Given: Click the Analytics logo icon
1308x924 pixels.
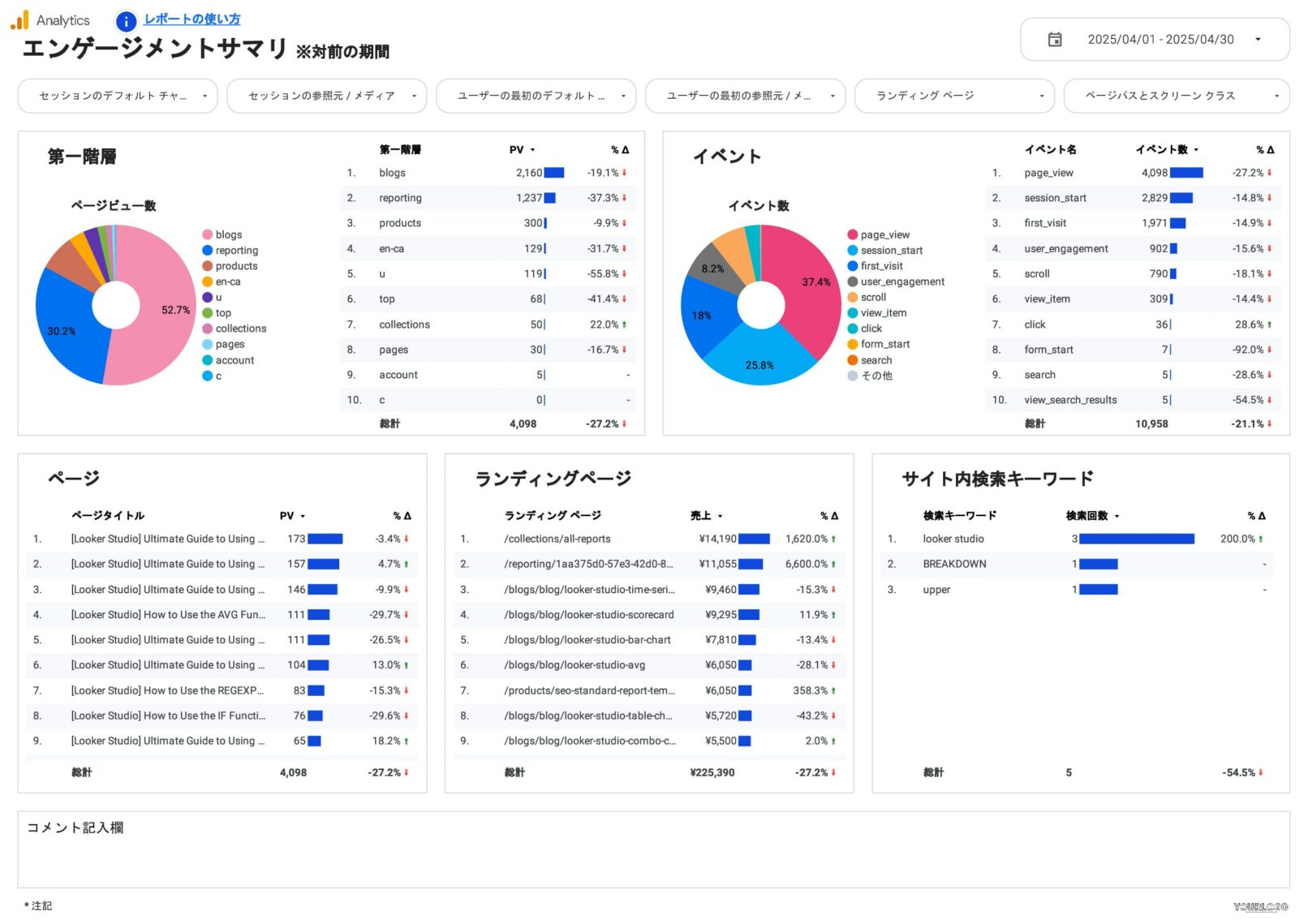Looking at the screenshot, I should [x=19, y=19].
